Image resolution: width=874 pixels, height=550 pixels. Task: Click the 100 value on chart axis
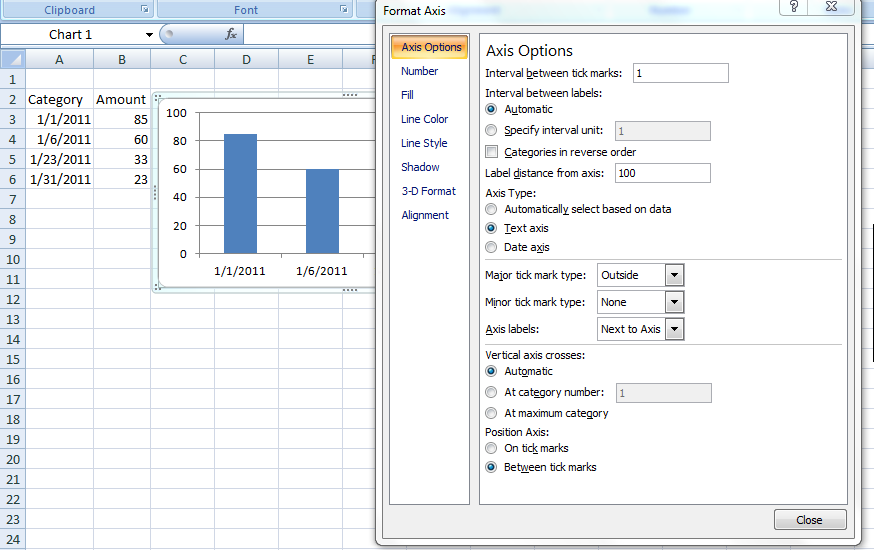[176, 113]
